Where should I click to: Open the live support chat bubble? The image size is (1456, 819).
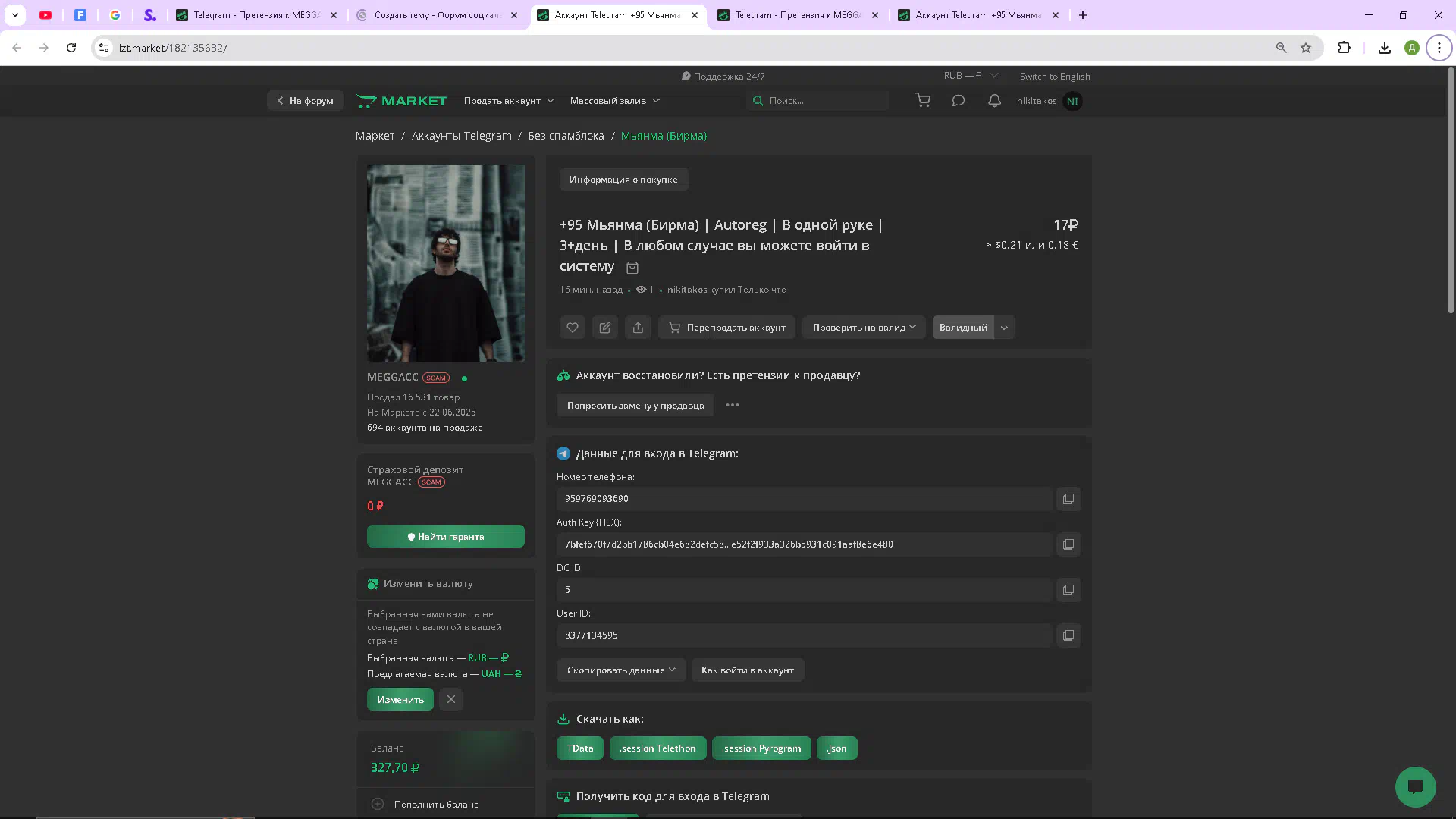[1415, 786]
